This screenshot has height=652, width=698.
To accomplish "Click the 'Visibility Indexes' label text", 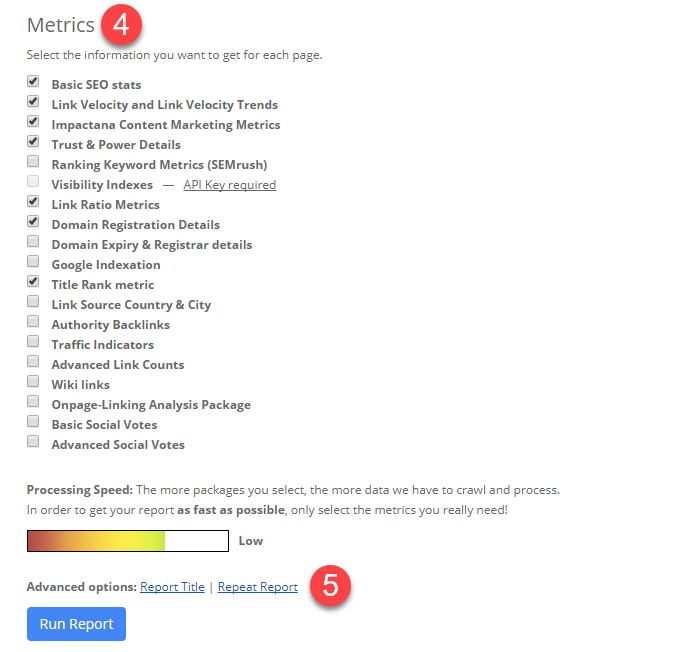I will tap(102, 185).
